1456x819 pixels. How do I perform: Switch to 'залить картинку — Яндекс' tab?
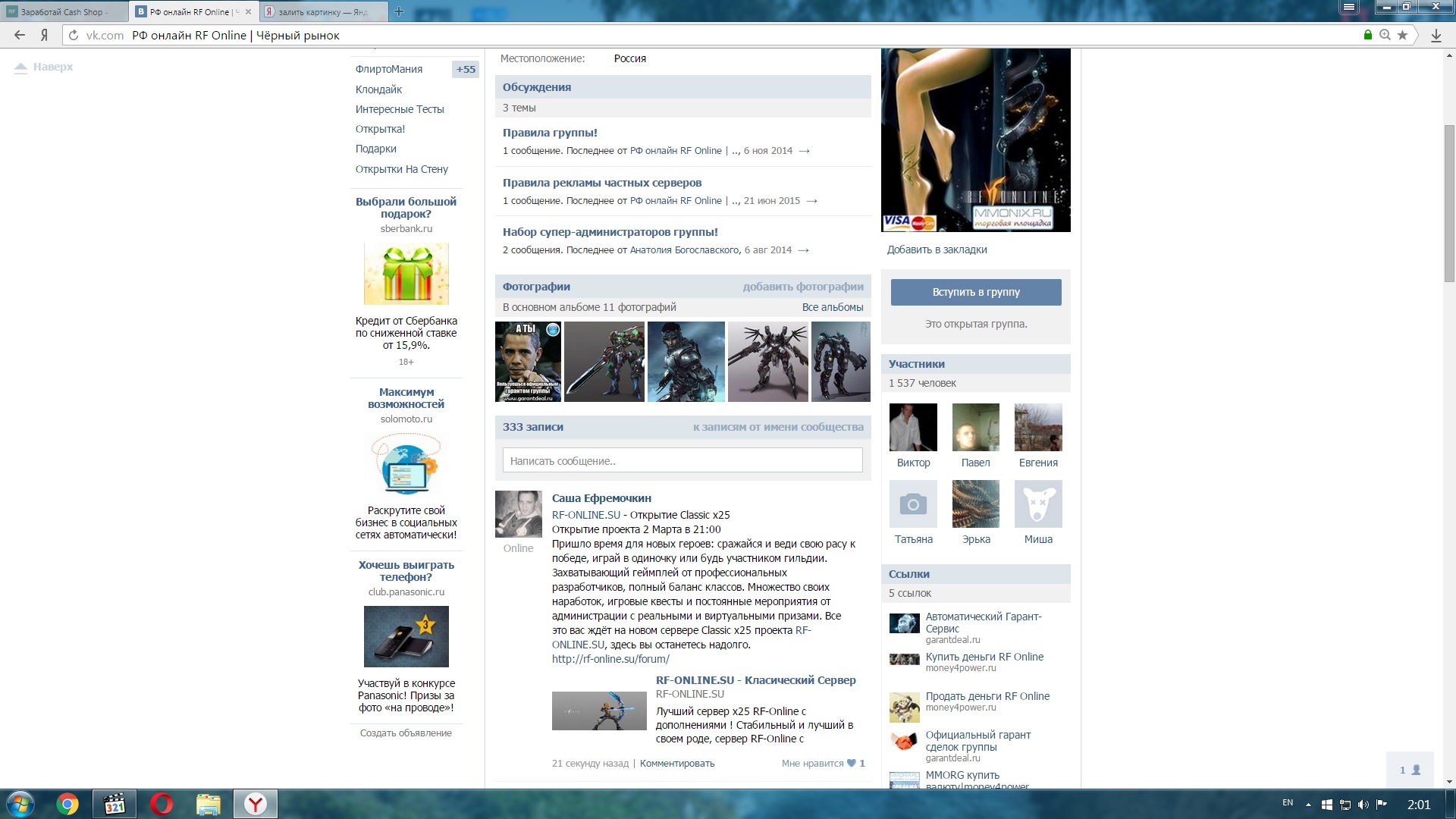(x=323, y=11)
